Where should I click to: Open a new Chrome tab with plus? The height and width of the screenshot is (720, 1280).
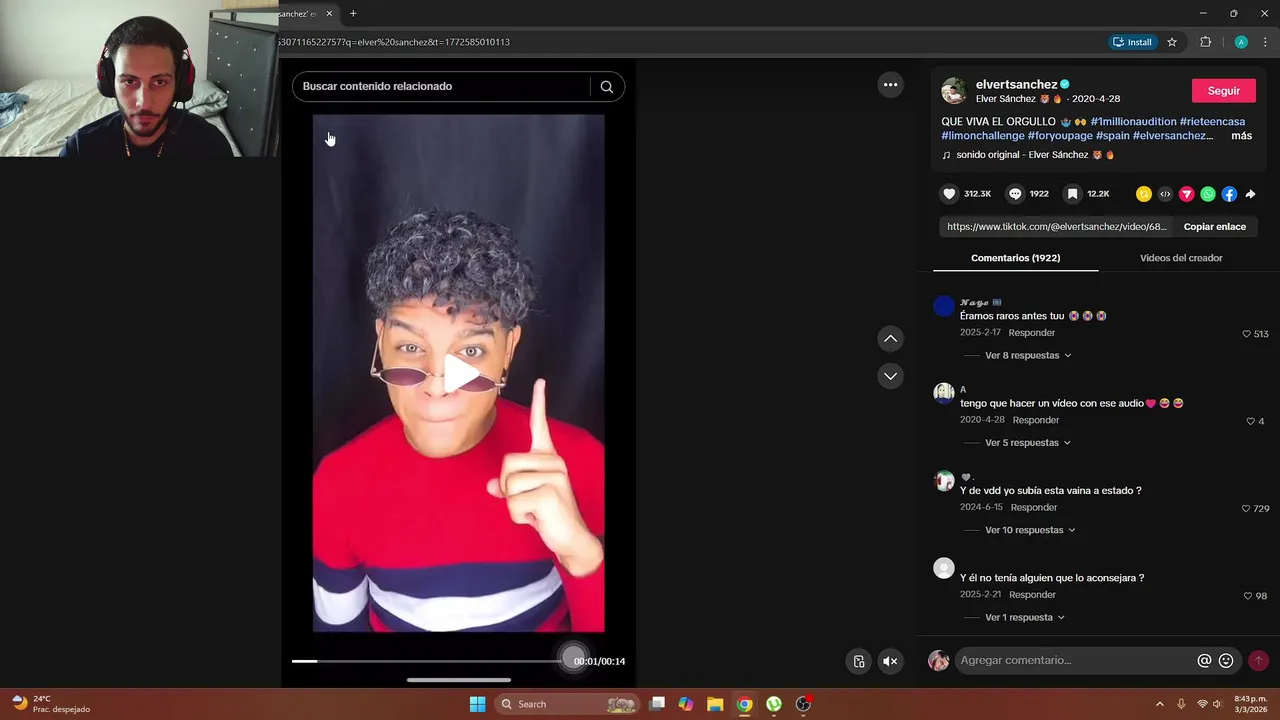click(x=353, y=14)
